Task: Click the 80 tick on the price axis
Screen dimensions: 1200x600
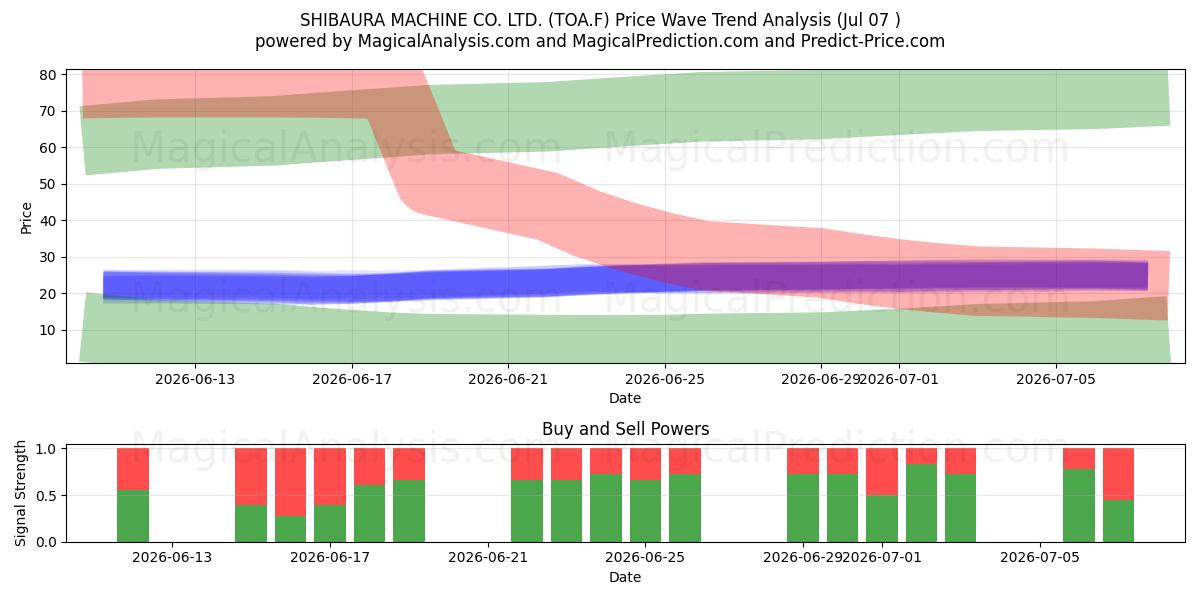Action: click(x=47, y=75)
